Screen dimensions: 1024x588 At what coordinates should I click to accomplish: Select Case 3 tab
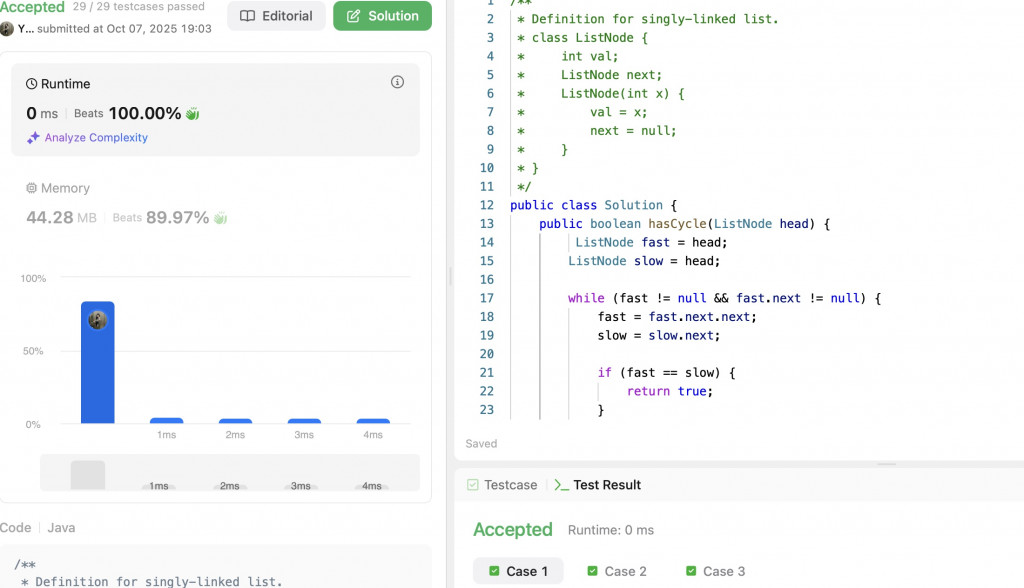(715, 571)
